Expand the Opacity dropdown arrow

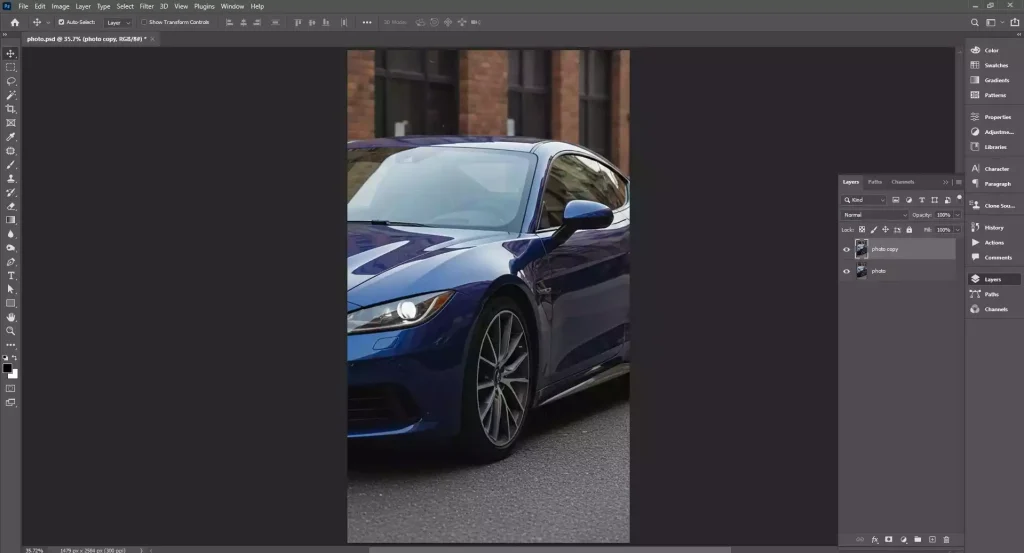957,215
